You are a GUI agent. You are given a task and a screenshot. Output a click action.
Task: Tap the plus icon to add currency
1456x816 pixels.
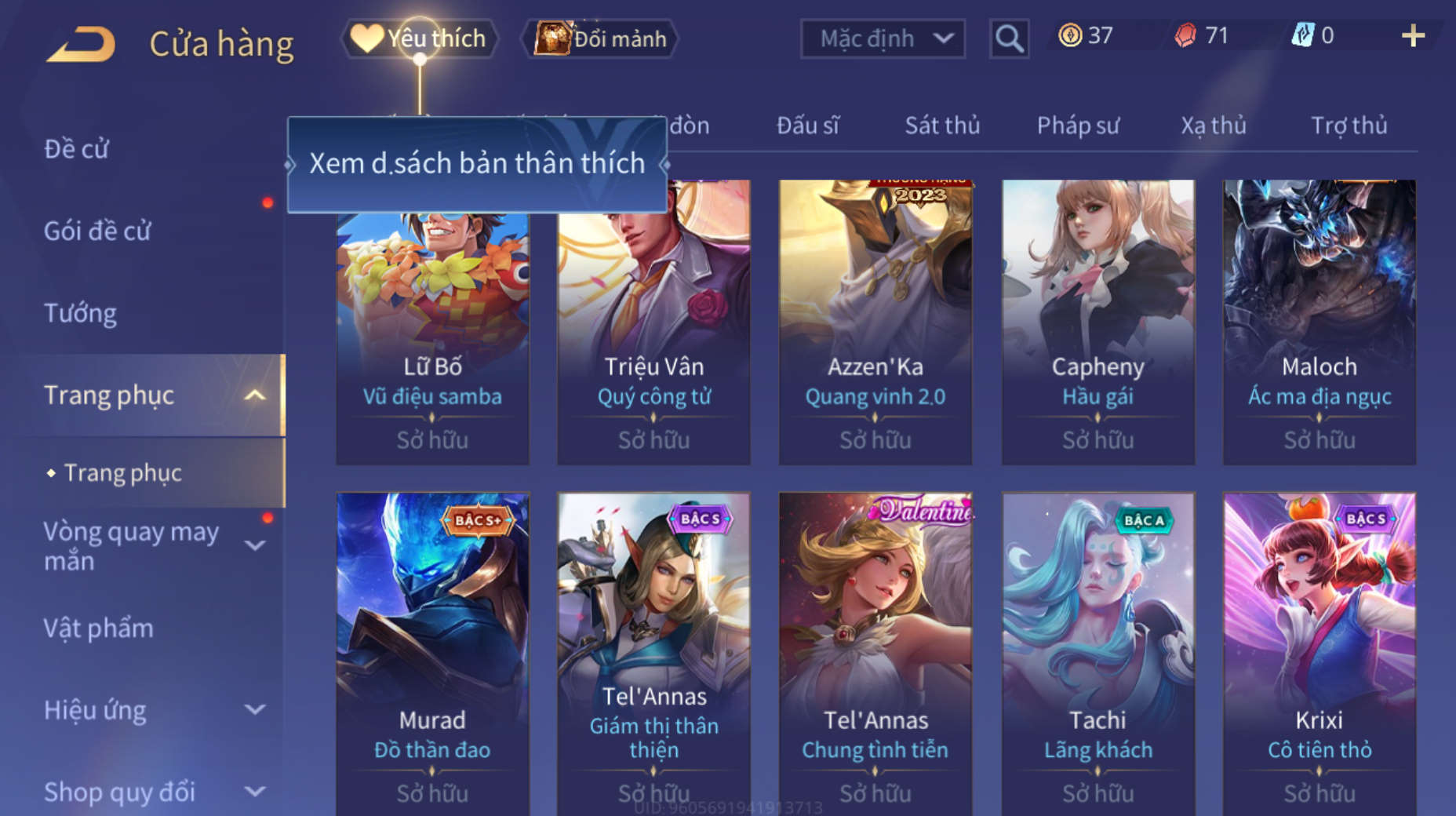pyautogui.click(x=1413, y=35)
